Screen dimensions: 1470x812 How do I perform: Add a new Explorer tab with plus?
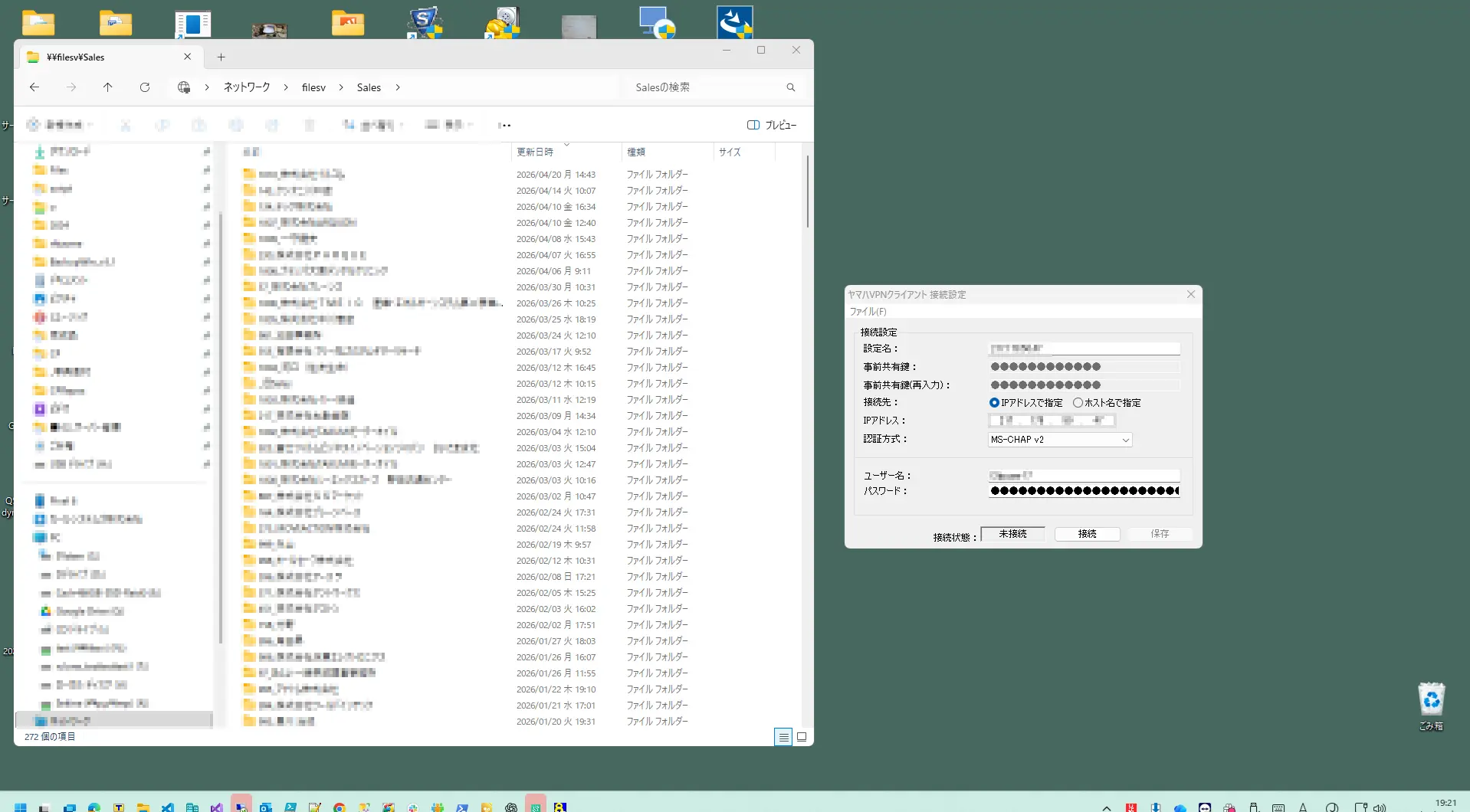click(221, 57)
